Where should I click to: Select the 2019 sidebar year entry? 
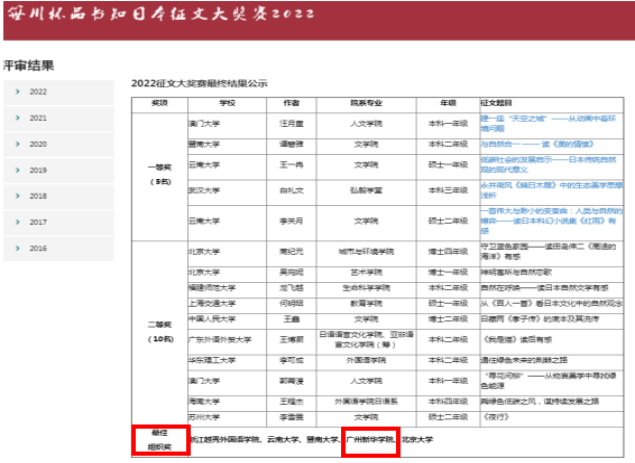tap(38, 170)
